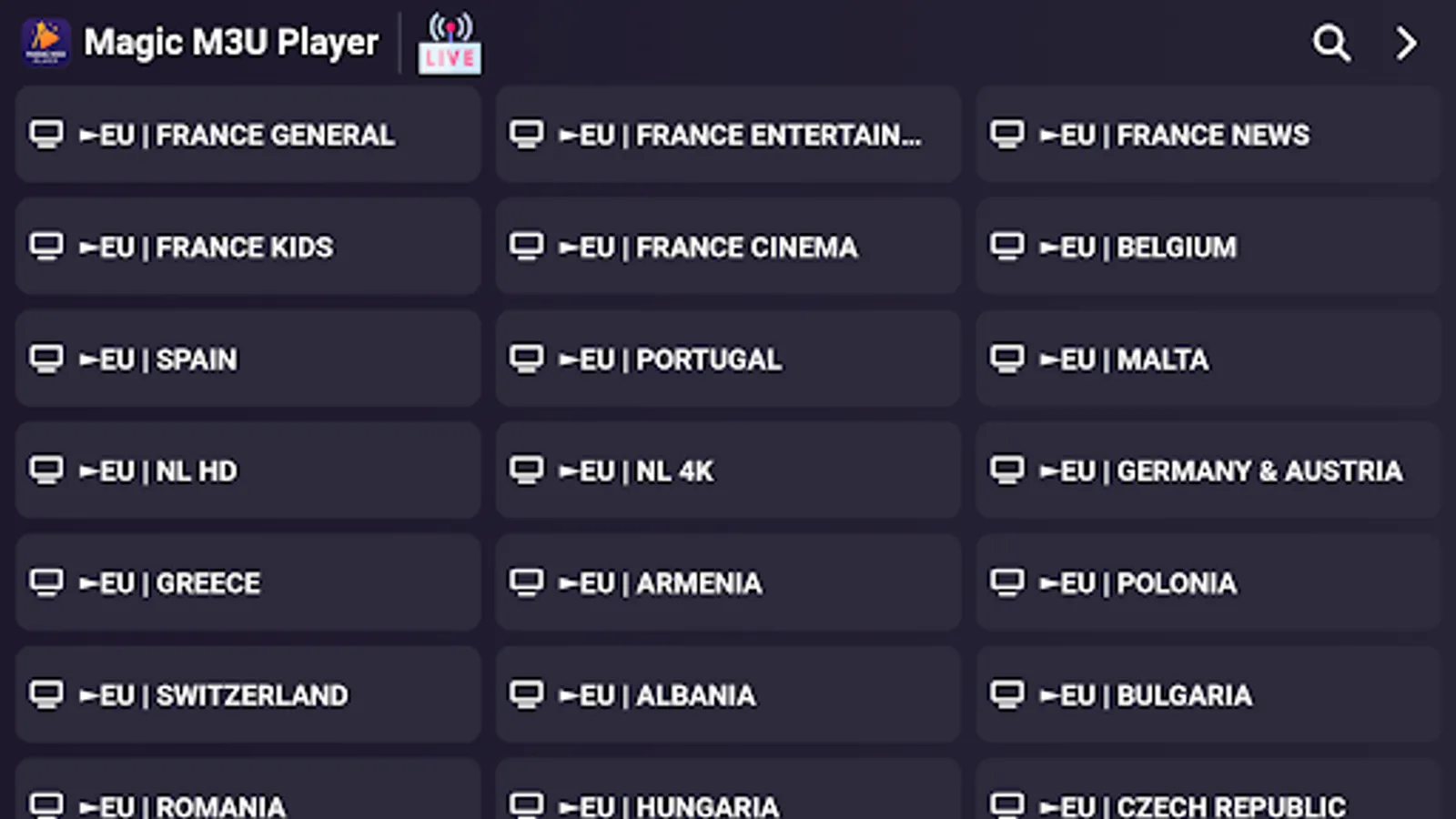The image size is (1456, 819).
Task: Open EU GERMANY & AUSTRIA channels
Action: (x=1208, y=470)
